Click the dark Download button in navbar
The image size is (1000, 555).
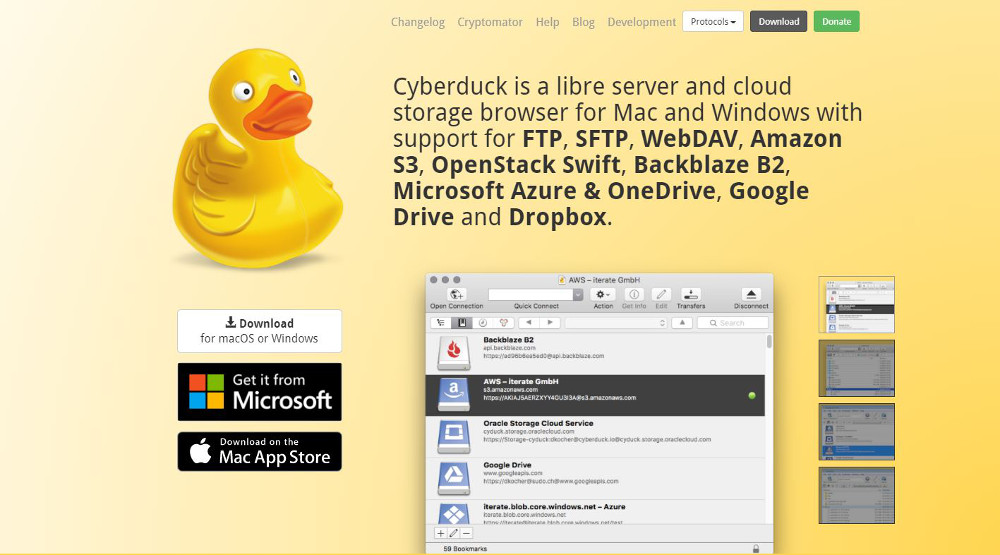point(779,22)
